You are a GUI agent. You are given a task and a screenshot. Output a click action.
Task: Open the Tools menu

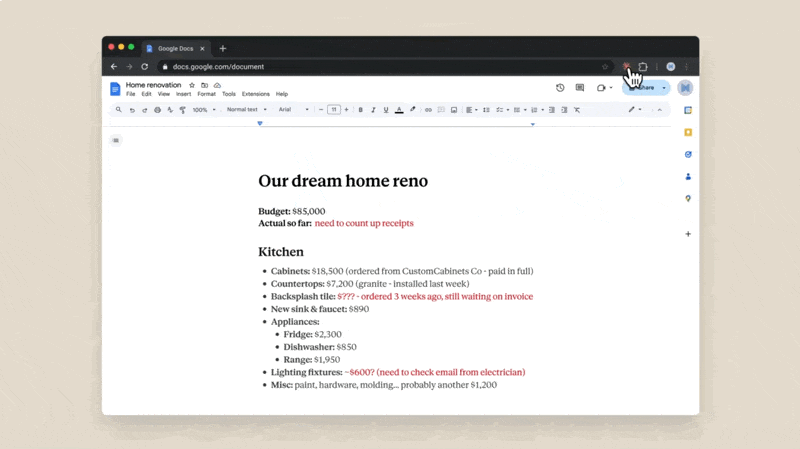coord(229,94)
